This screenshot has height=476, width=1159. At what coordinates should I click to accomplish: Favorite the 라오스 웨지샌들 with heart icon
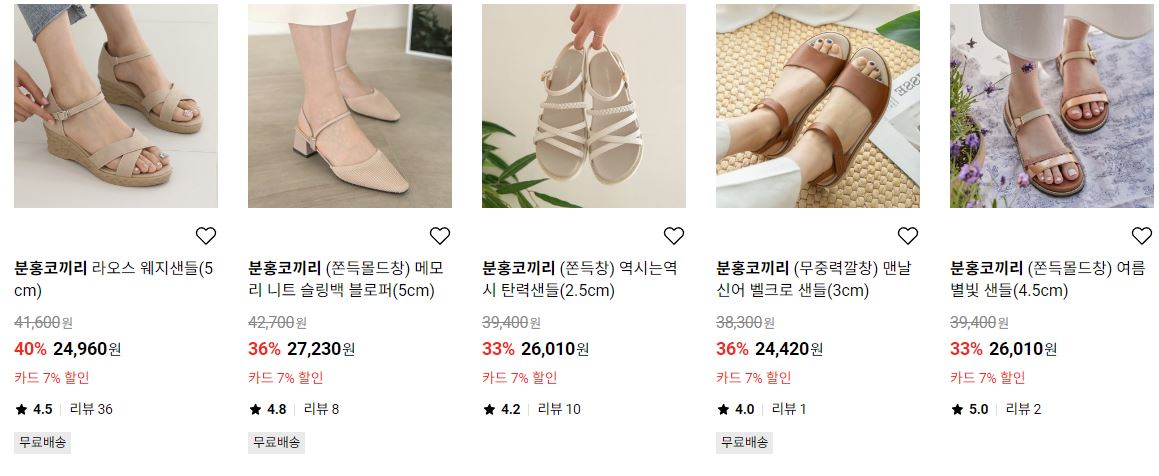(205, 236)
